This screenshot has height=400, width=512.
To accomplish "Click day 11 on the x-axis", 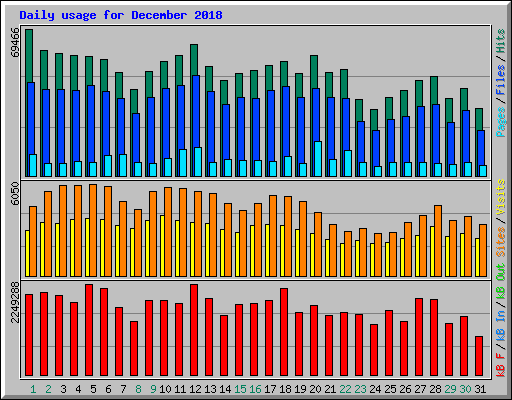I will (180, 389).
